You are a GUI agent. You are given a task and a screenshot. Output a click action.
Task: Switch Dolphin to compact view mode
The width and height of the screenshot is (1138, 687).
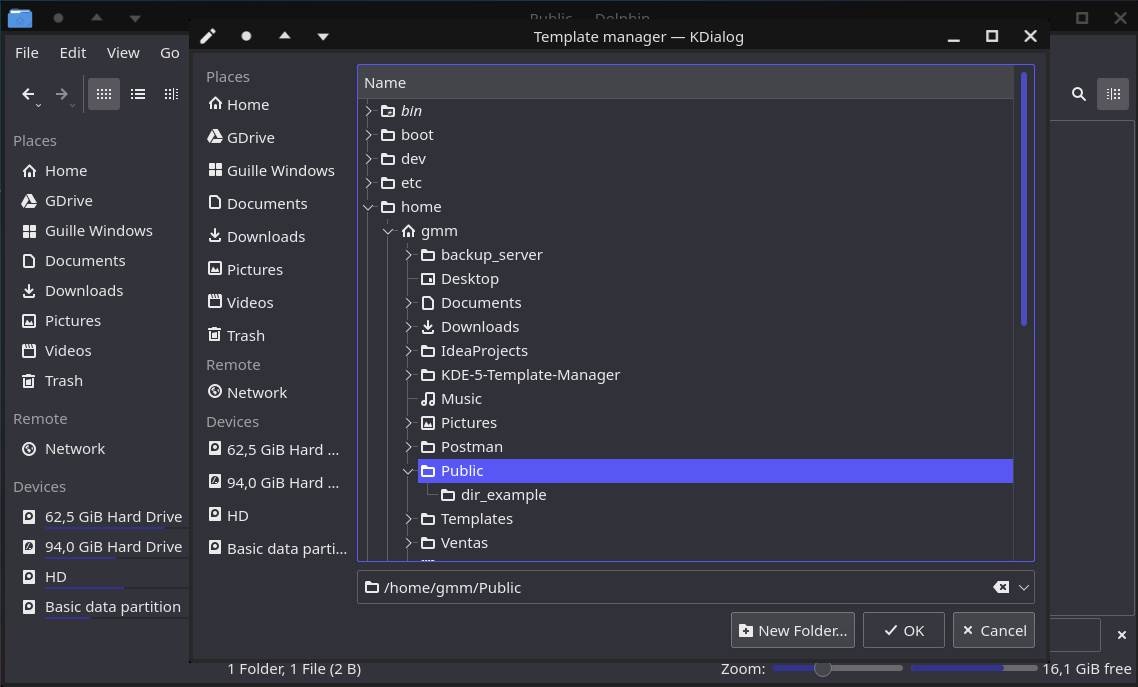pos(171,94)
